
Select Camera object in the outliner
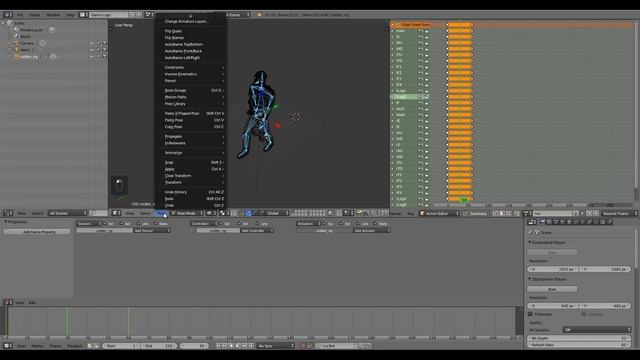click(27, 43)
